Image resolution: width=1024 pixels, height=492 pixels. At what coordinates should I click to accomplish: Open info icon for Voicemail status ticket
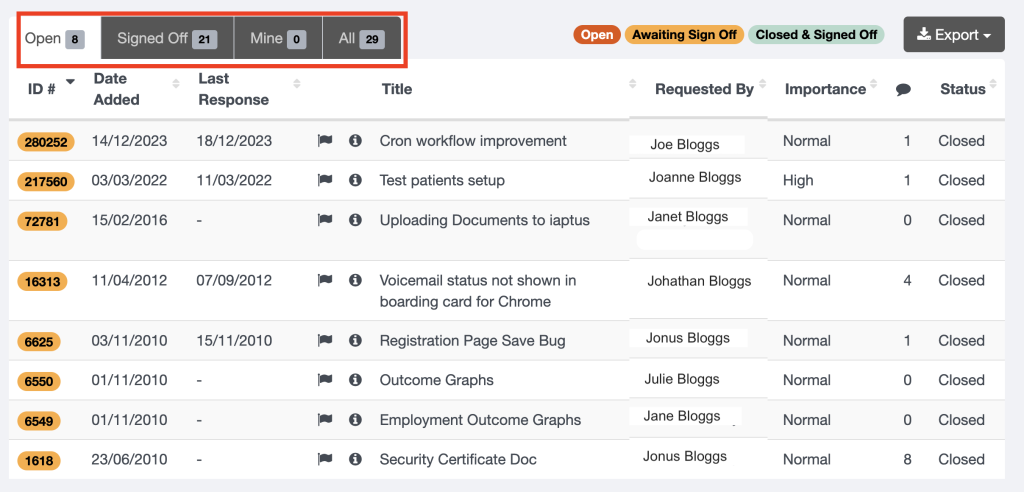coord(355,281)
